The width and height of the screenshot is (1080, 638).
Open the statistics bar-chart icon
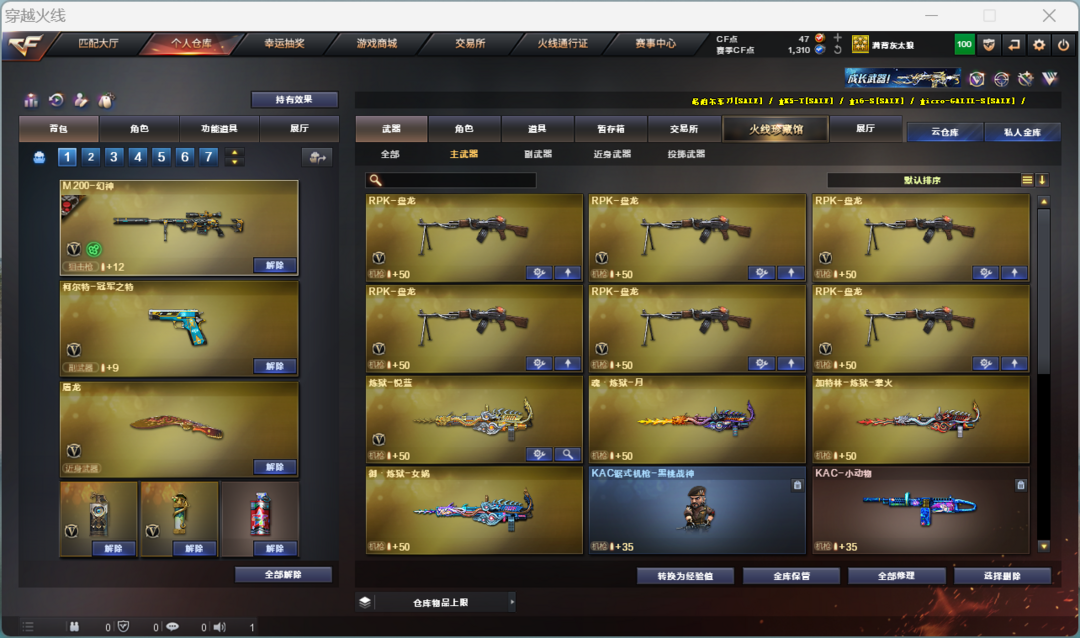click(x=31, y=101)
